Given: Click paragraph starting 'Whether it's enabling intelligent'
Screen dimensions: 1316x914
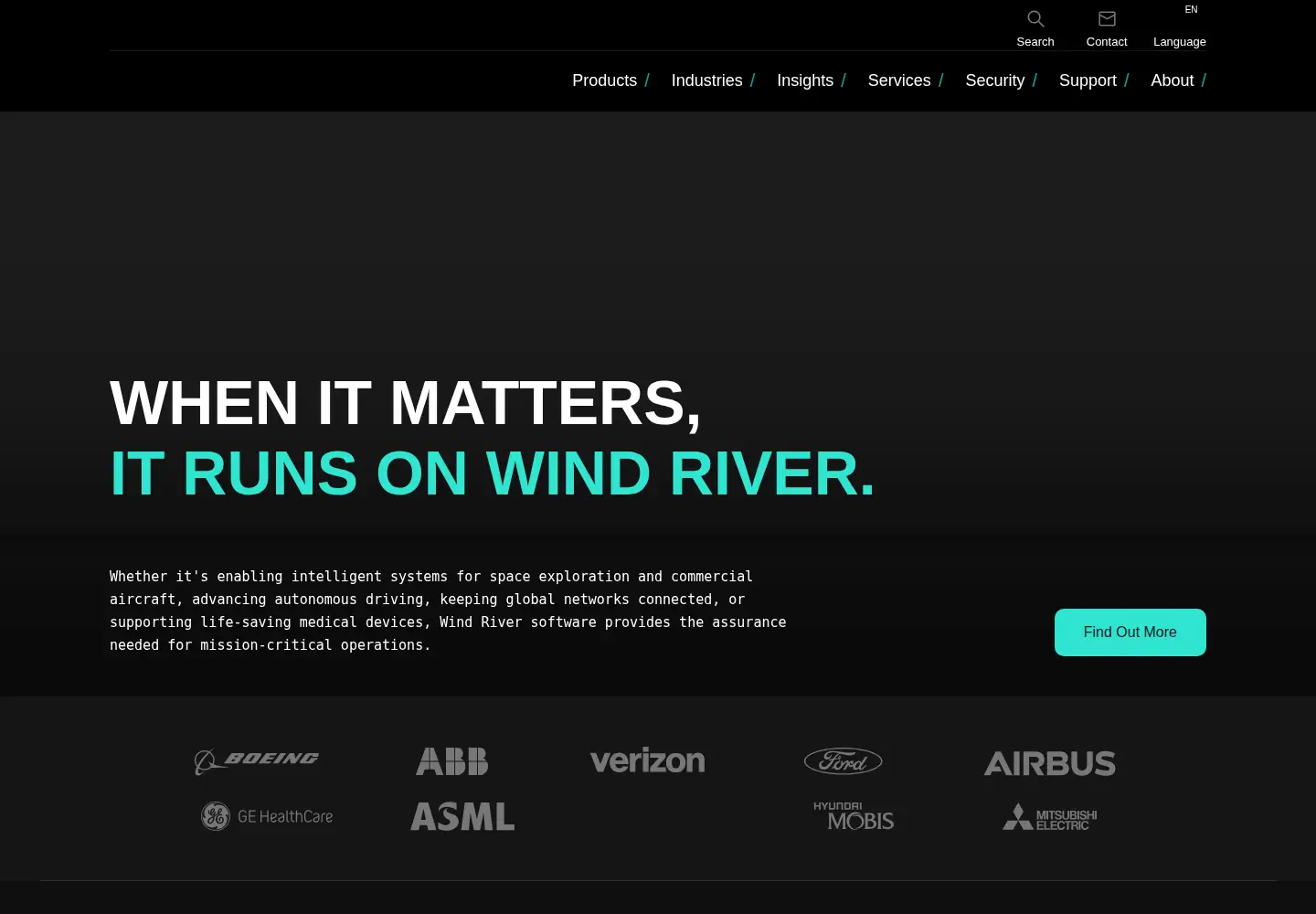Looking at the screenshot, I should click(x=448, y=611).
